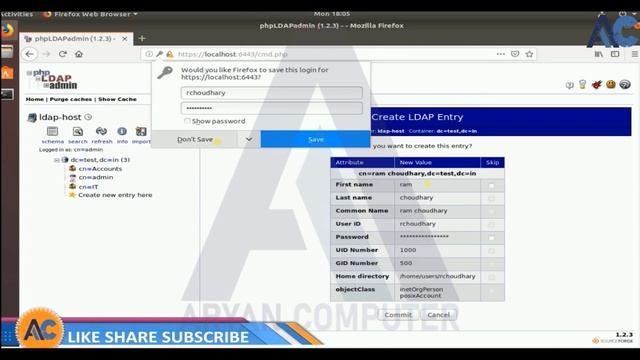Collapse the dc=test,dc=in tree node
Image resolution: width=640 pixels, height=360 pixels.
coord(57,160)
